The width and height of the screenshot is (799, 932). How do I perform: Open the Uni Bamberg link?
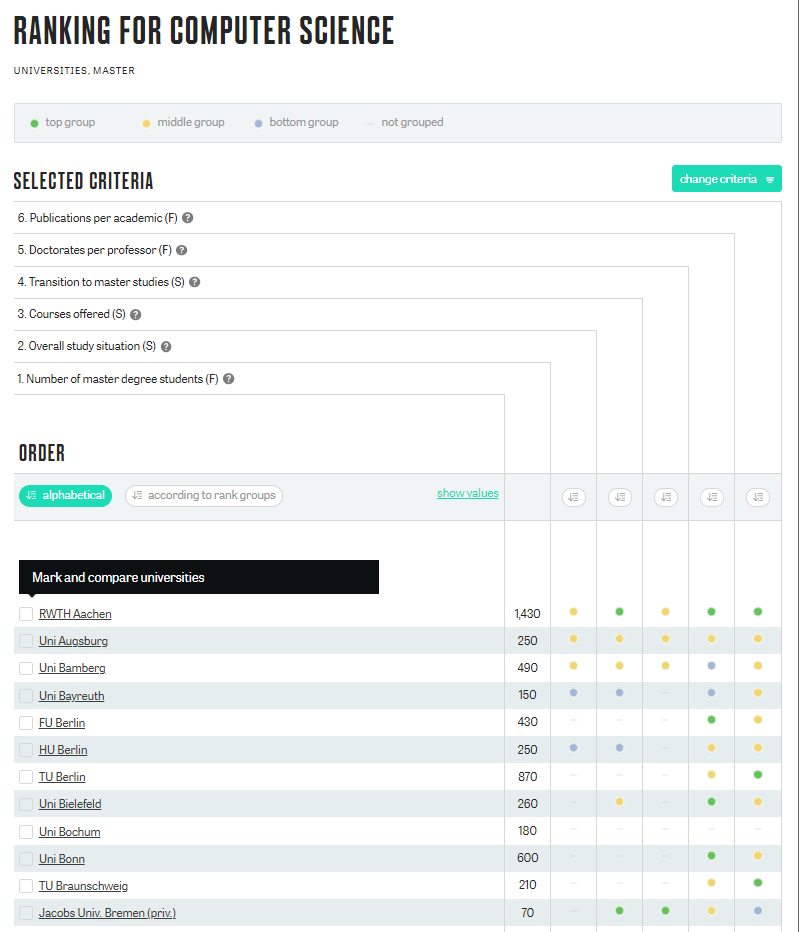pyautogui.click(x=72, y=668)
